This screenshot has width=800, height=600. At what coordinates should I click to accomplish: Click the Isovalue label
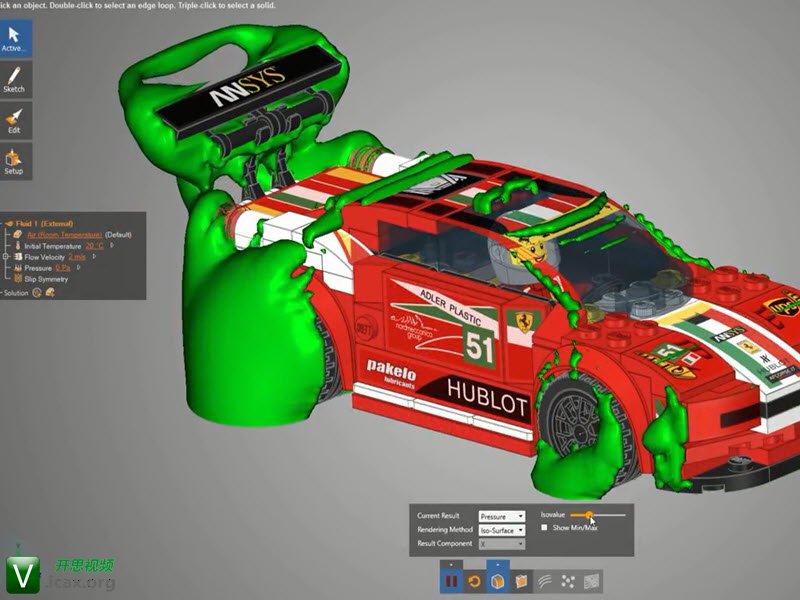click(553, 514)
